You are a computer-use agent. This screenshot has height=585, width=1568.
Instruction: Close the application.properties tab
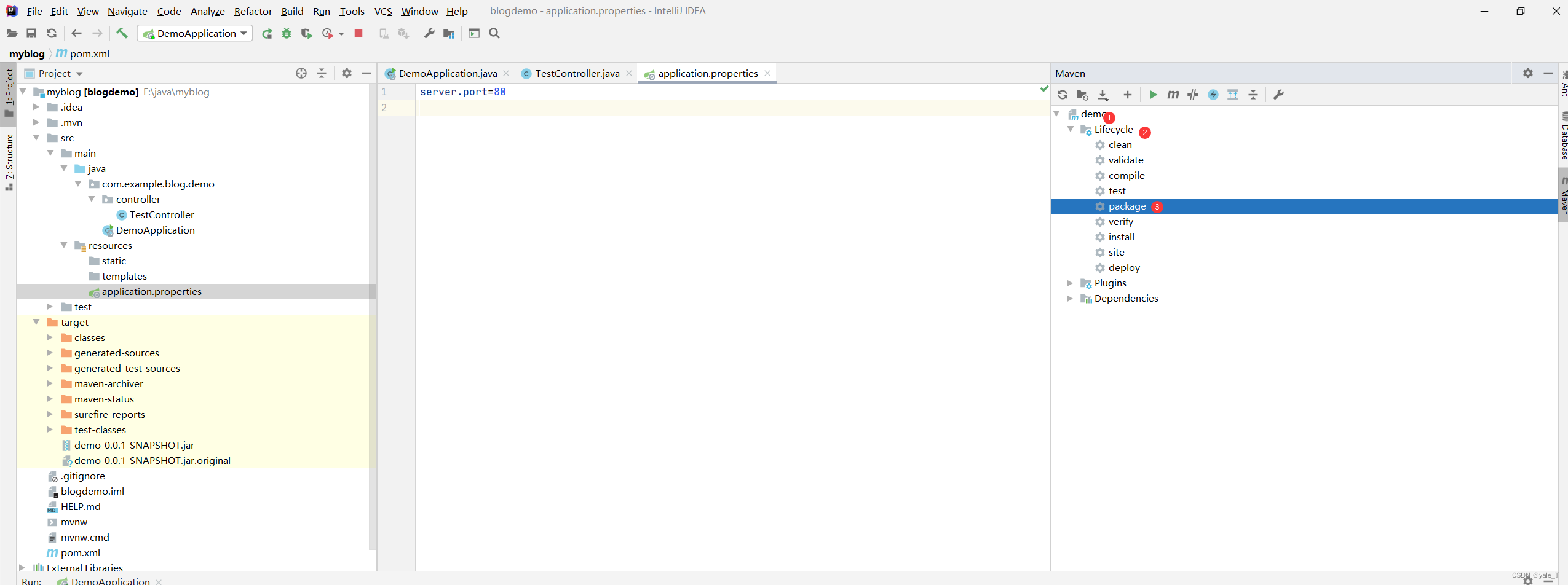[x=767, y=73]
